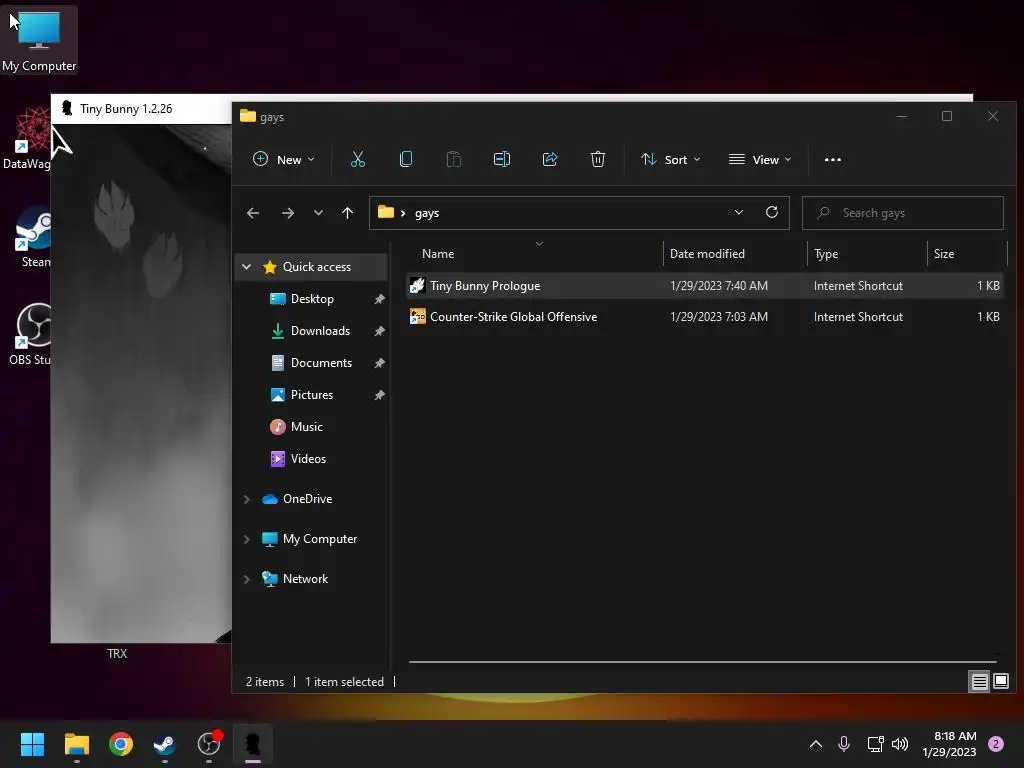Open the New dropdown menu
Image resolution: width=1024 pixels, height=768 pixels.
[x=283, y=159]
